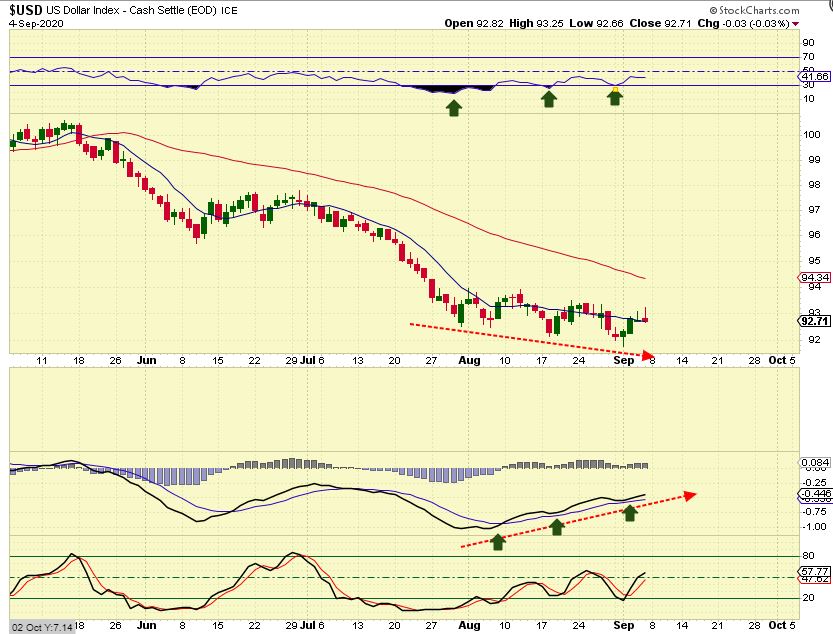
Task: Click the leftmost green arrow in RSI panel
Action: 453,107
